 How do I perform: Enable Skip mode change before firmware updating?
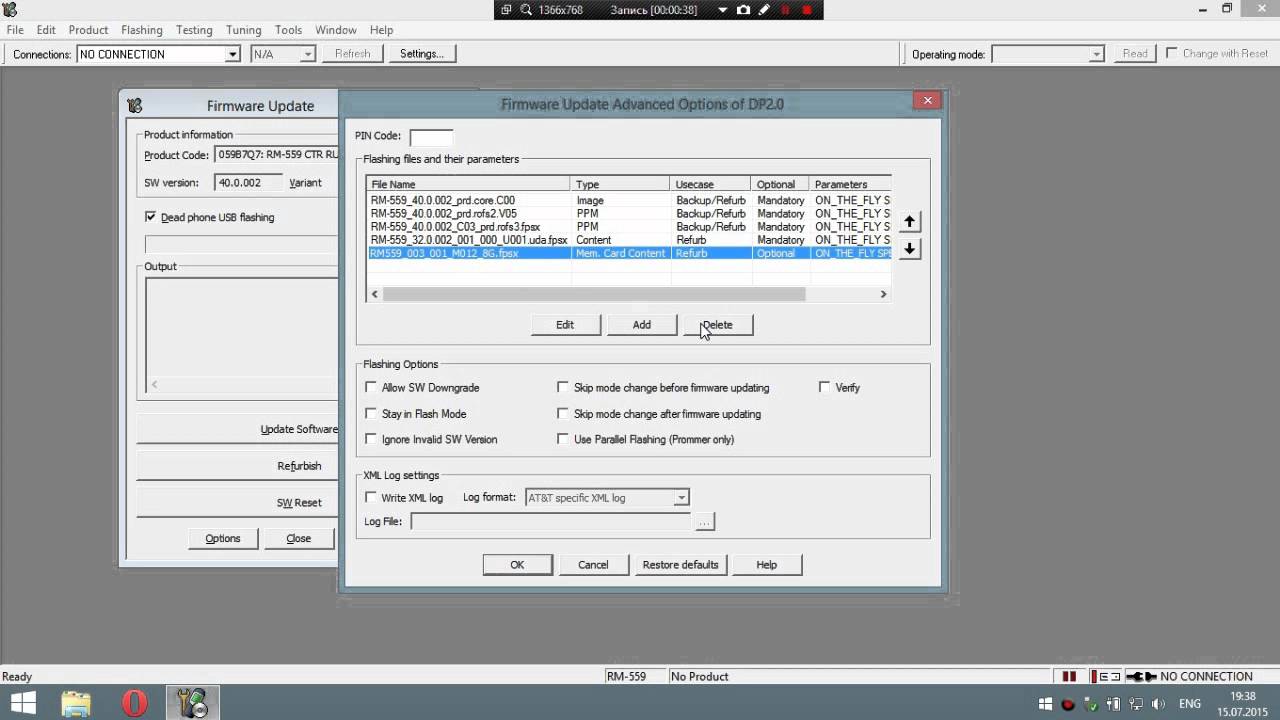(563, 387)
